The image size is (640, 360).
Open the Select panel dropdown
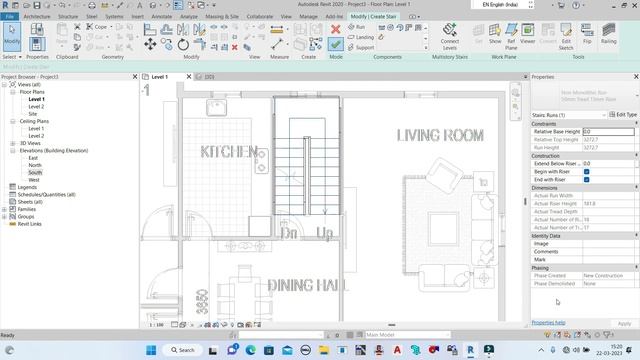click(x=12, y=57)
